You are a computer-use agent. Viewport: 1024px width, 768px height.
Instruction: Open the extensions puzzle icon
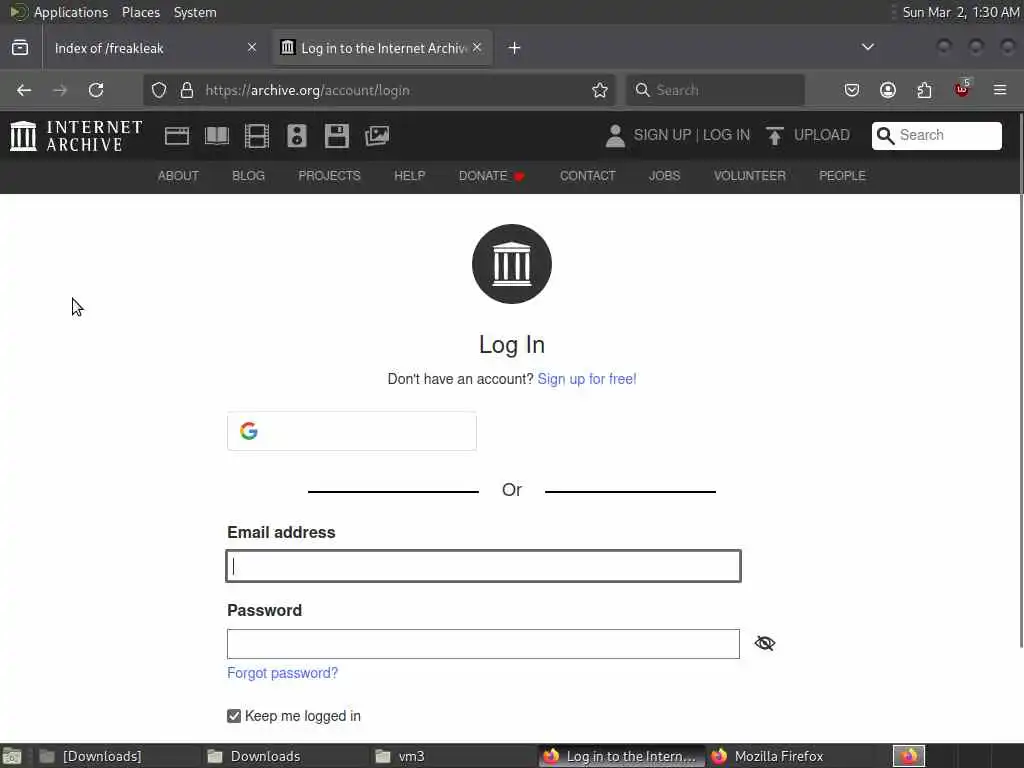click(x=925, y=90)
